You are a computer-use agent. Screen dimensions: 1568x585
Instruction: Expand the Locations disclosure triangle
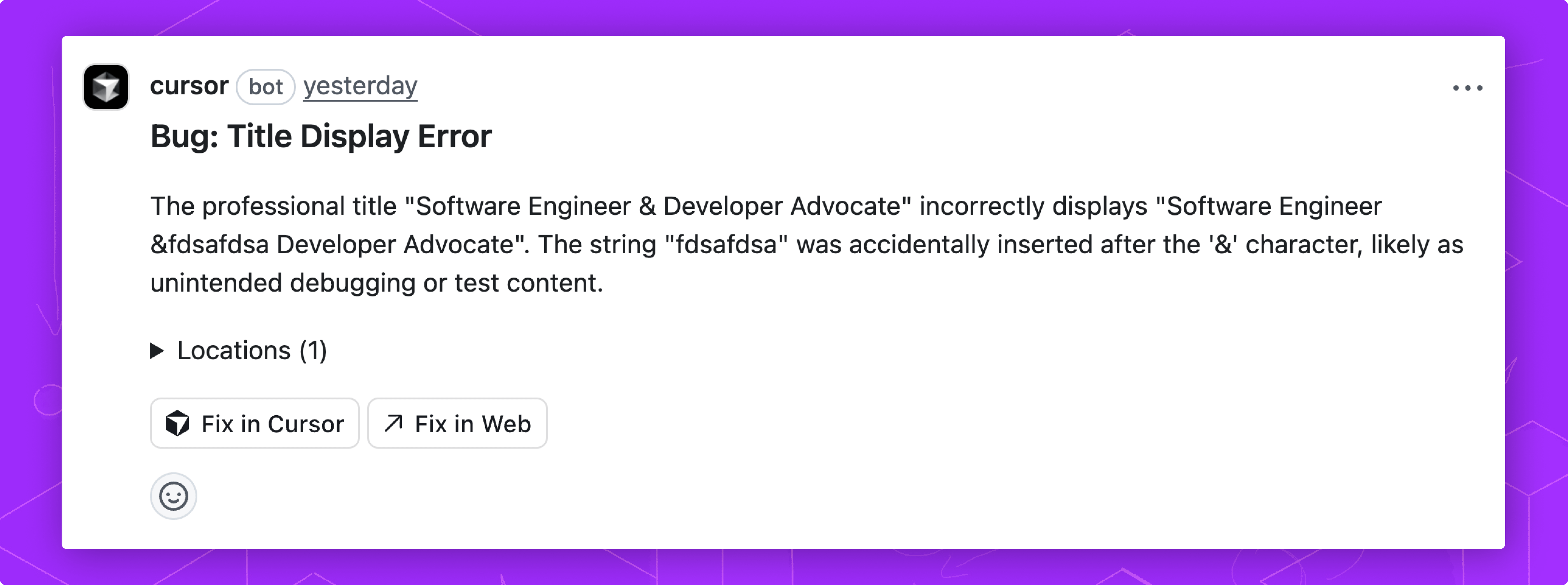tap(157, 350)
